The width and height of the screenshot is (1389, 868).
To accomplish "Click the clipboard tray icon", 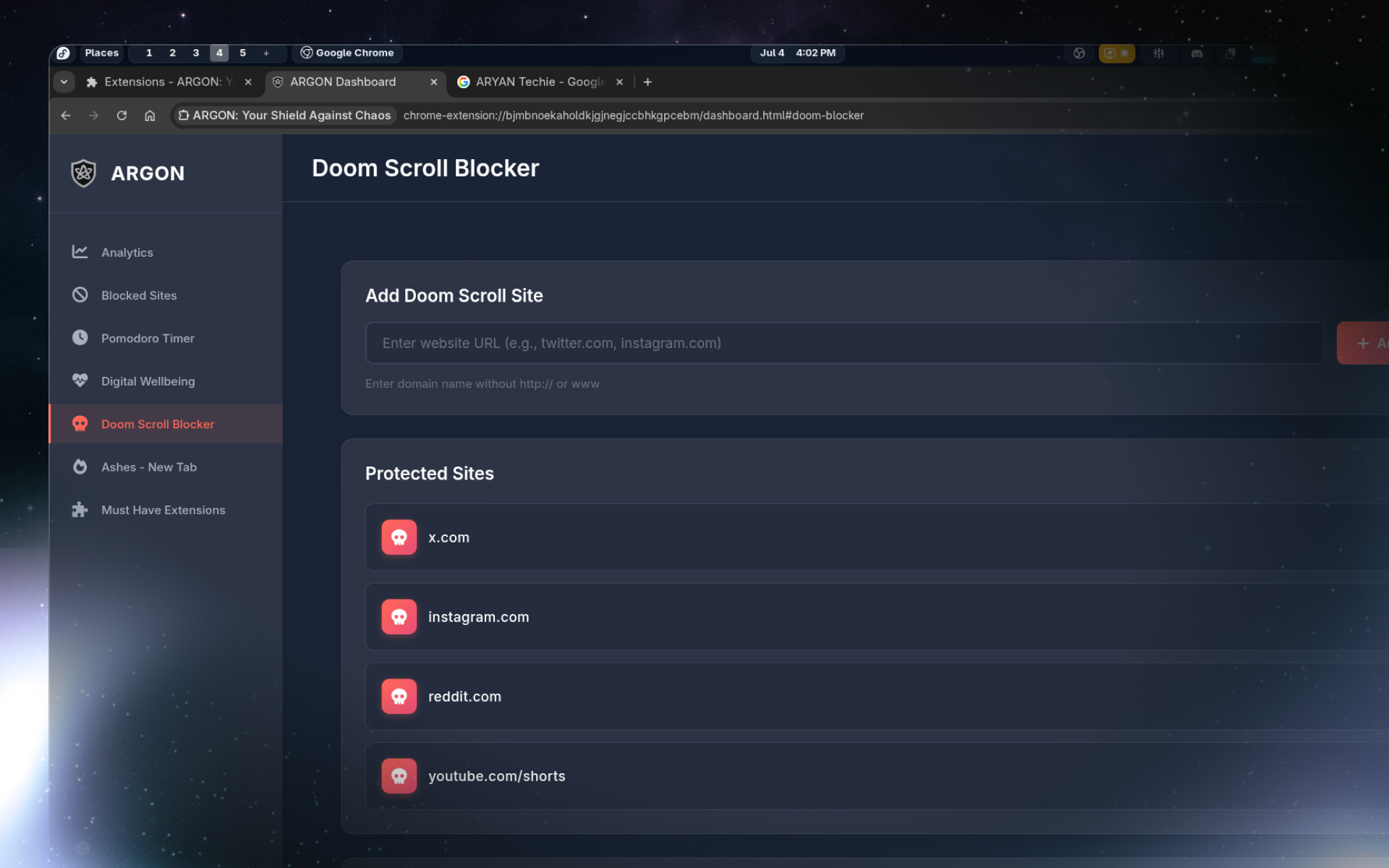I will pyautogui.click(x=1230, y=53).
